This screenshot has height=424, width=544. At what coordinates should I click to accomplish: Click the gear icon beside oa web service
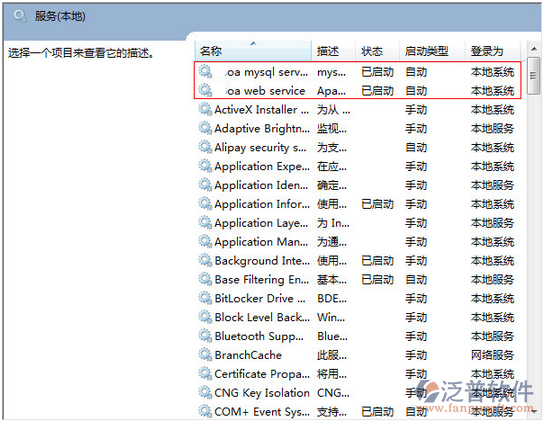(205, 91)
